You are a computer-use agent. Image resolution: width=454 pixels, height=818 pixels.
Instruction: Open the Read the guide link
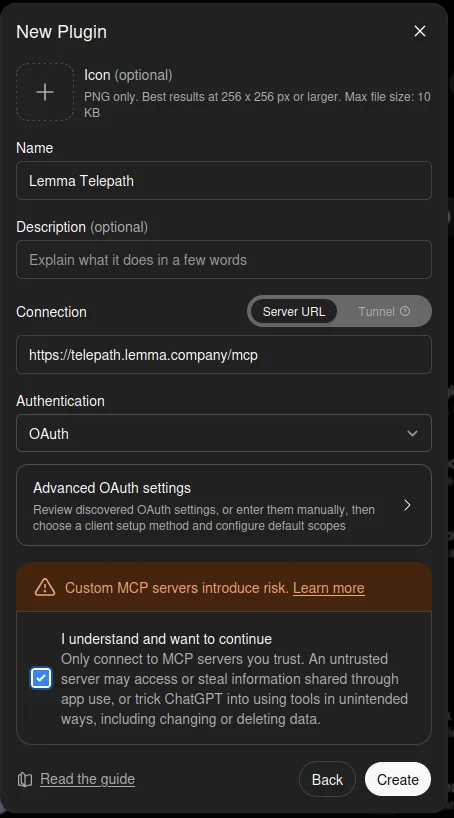(88, 779)
